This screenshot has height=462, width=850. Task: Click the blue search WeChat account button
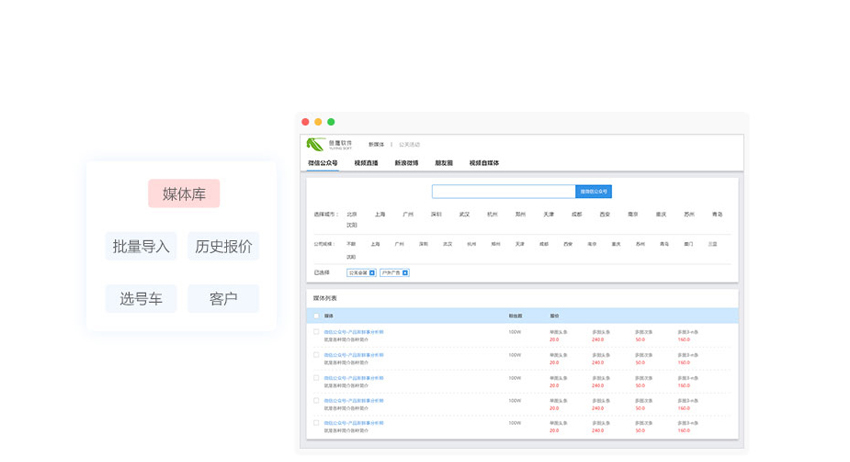593,191
